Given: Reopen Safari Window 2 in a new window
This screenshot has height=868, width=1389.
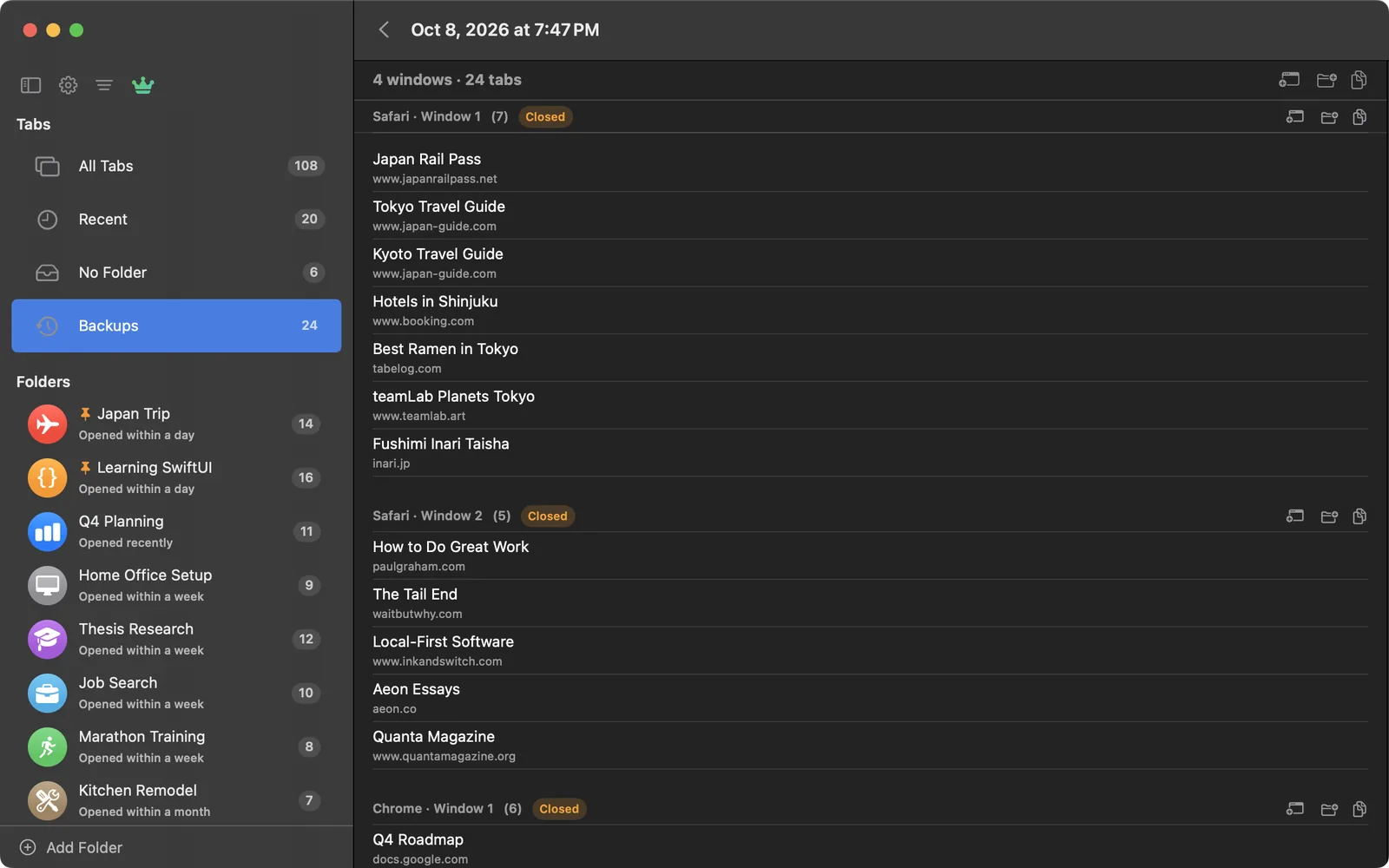Looking at the screenshot, I should pos(1295,516).
